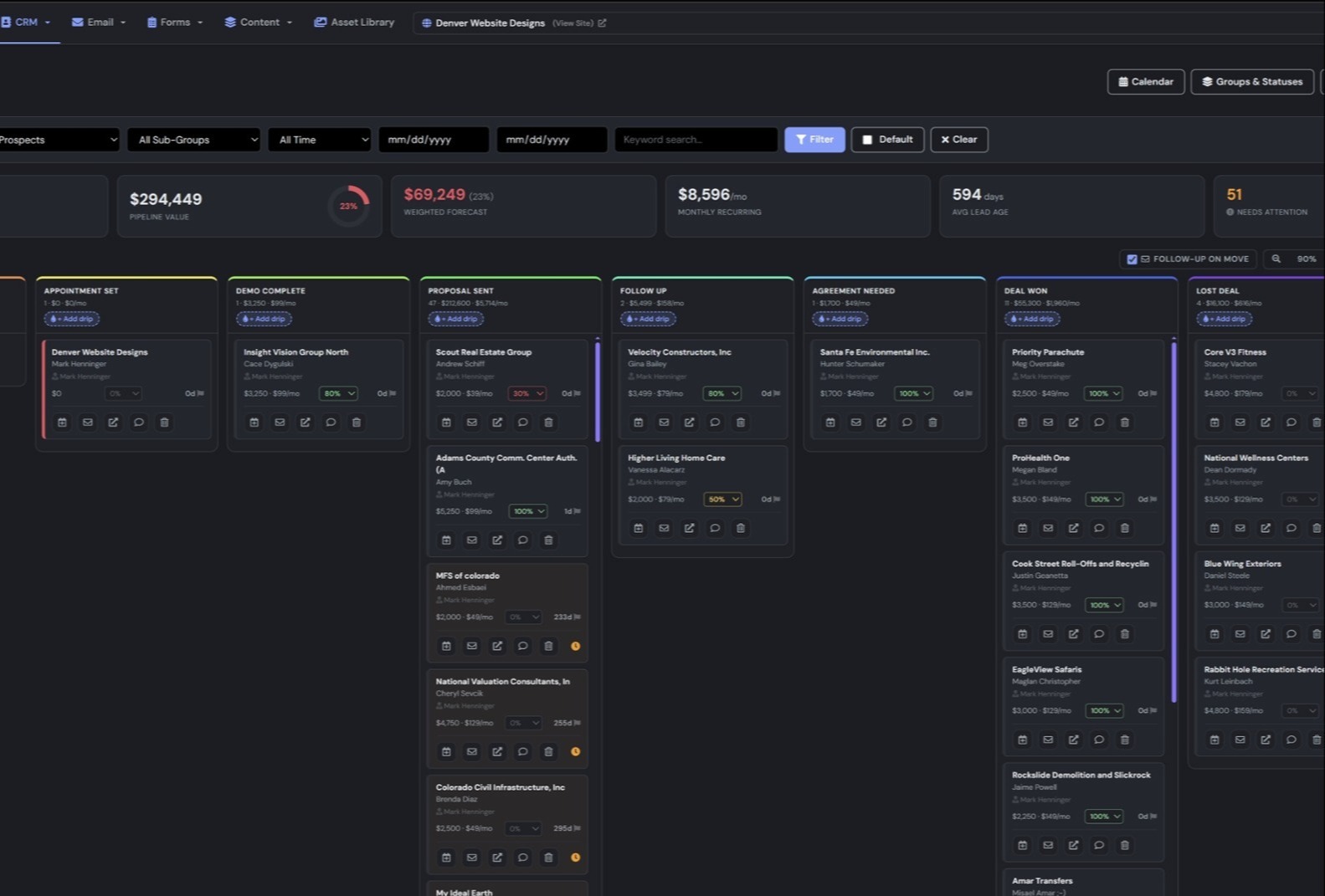The image size is (1325, 896).
Task: Click the first mm/dd/yyyy date field
Action: [x=434, y=140]
